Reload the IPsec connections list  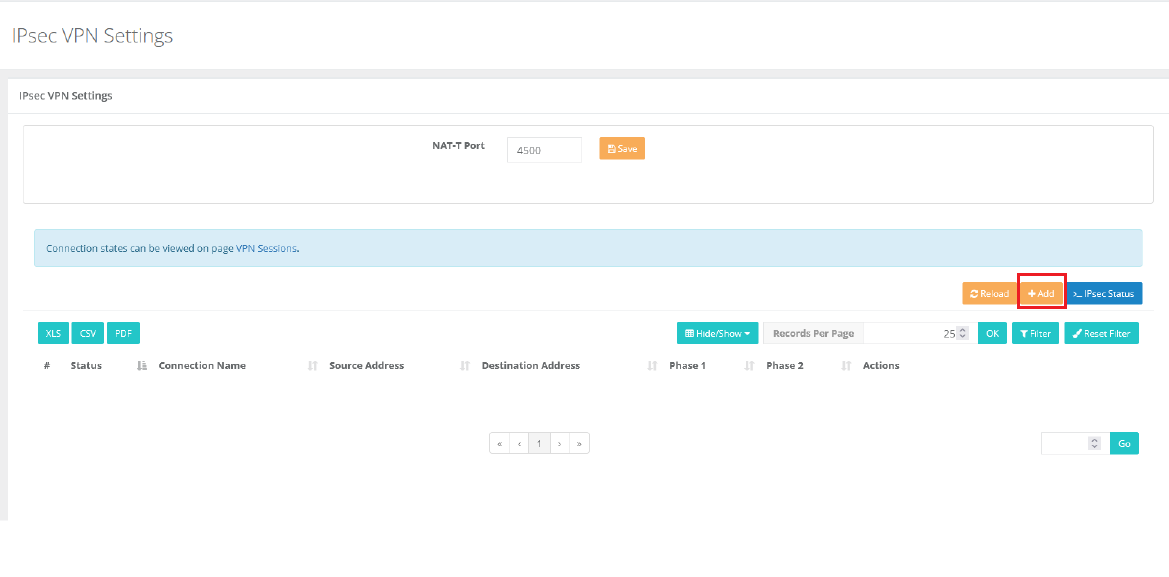tap(989, 294)
